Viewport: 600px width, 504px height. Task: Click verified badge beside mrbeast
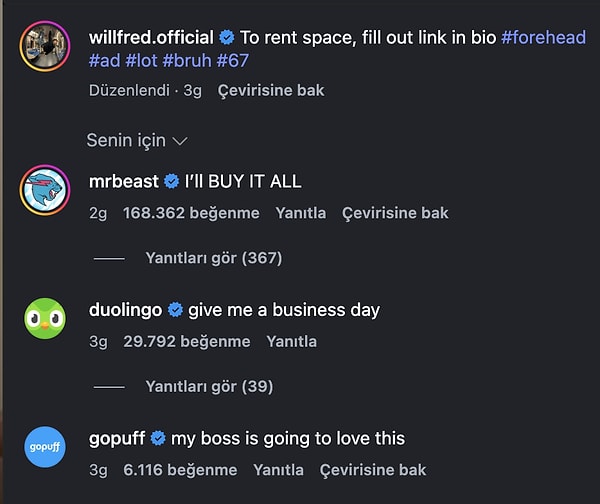coord(173,182)
